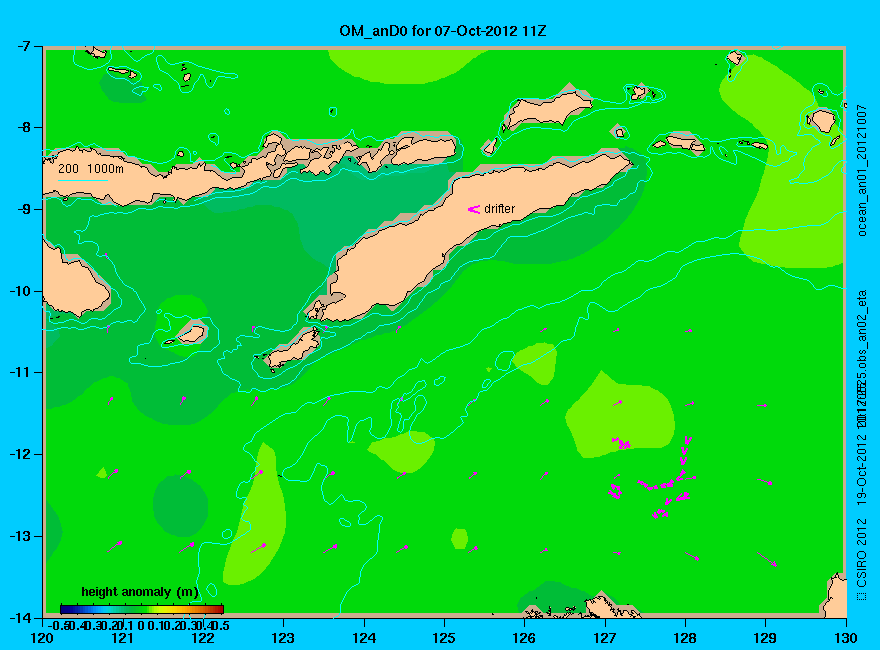Screen dimensions: 880x650
Task: Click the longitude label 127
Action: 604,638
